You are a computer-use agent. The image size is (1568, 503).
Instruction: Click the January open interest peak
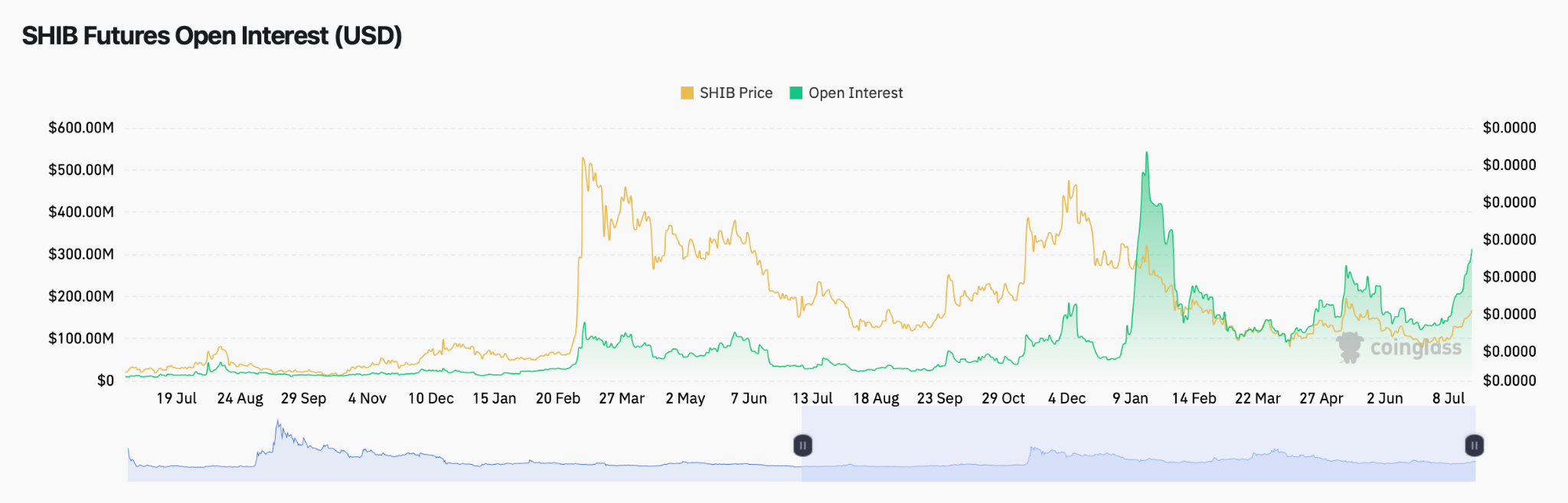point(1146,153)
